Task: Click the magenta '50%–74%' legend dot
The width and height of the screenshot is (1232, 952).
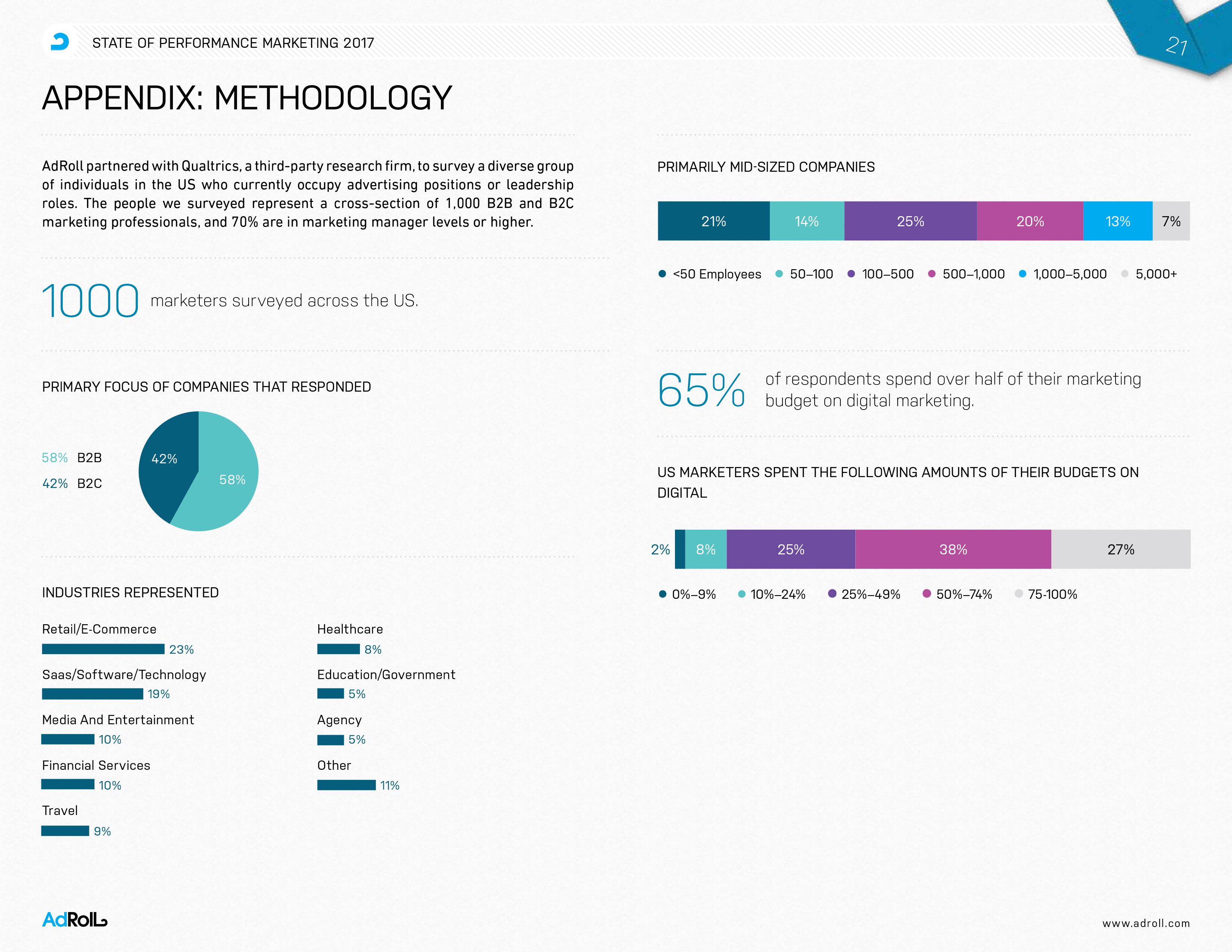Action: pos(926,594)
